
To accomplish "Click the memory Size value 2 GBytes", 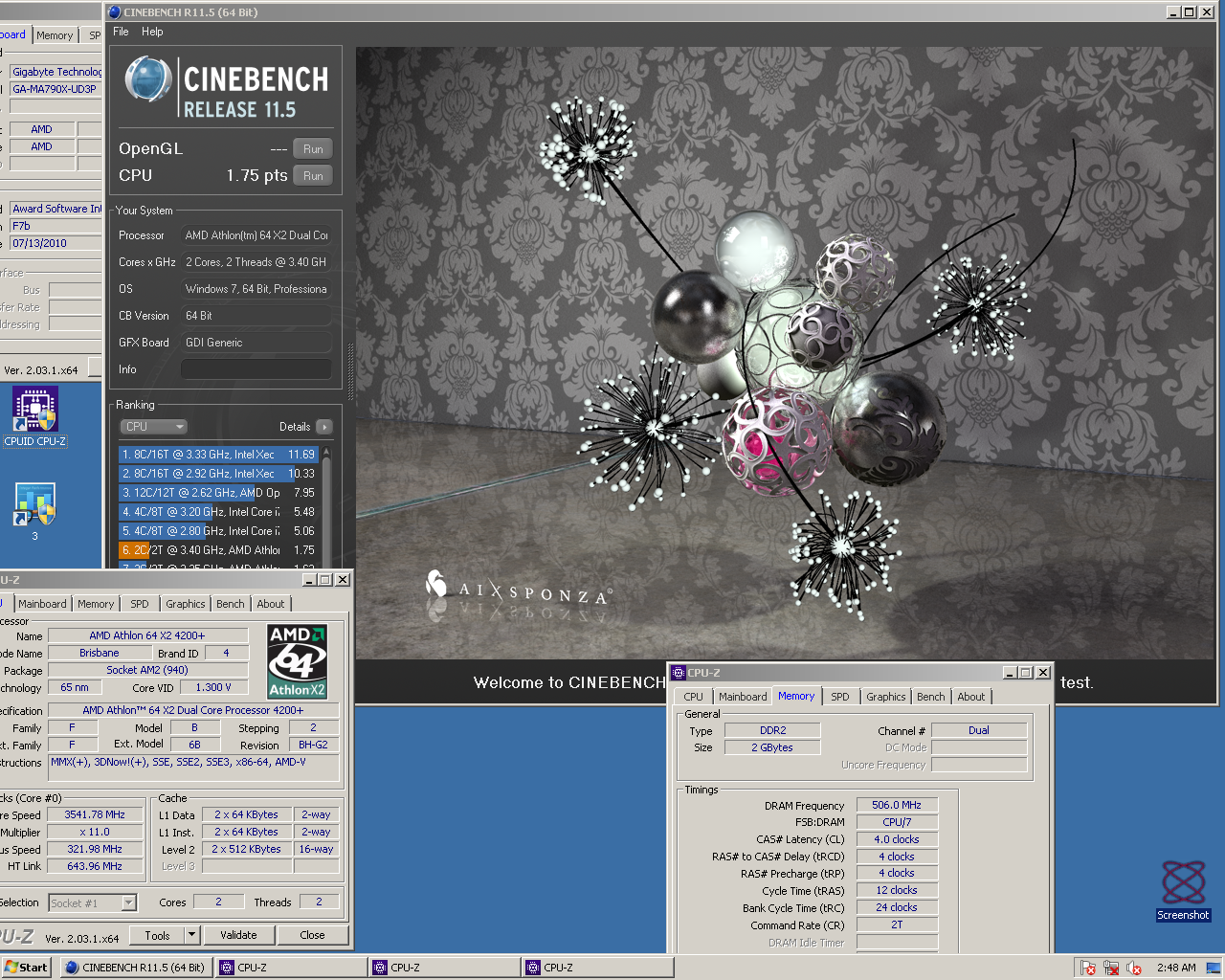I will pos(772,747).
